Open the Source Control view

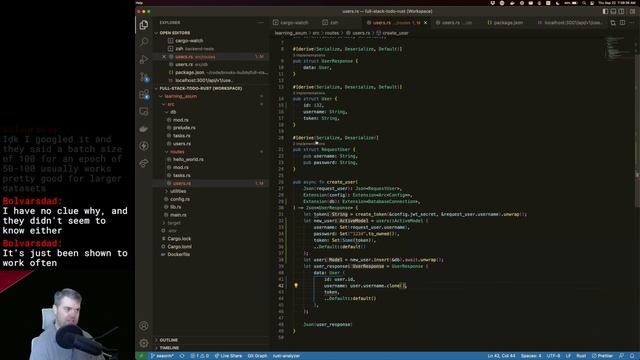(x=144, y=77)
